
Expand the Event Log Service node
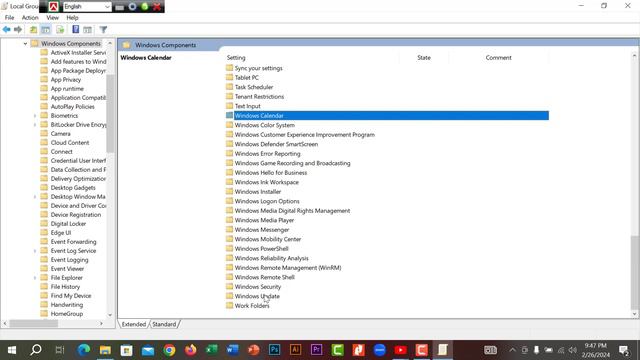coord(35,251)
